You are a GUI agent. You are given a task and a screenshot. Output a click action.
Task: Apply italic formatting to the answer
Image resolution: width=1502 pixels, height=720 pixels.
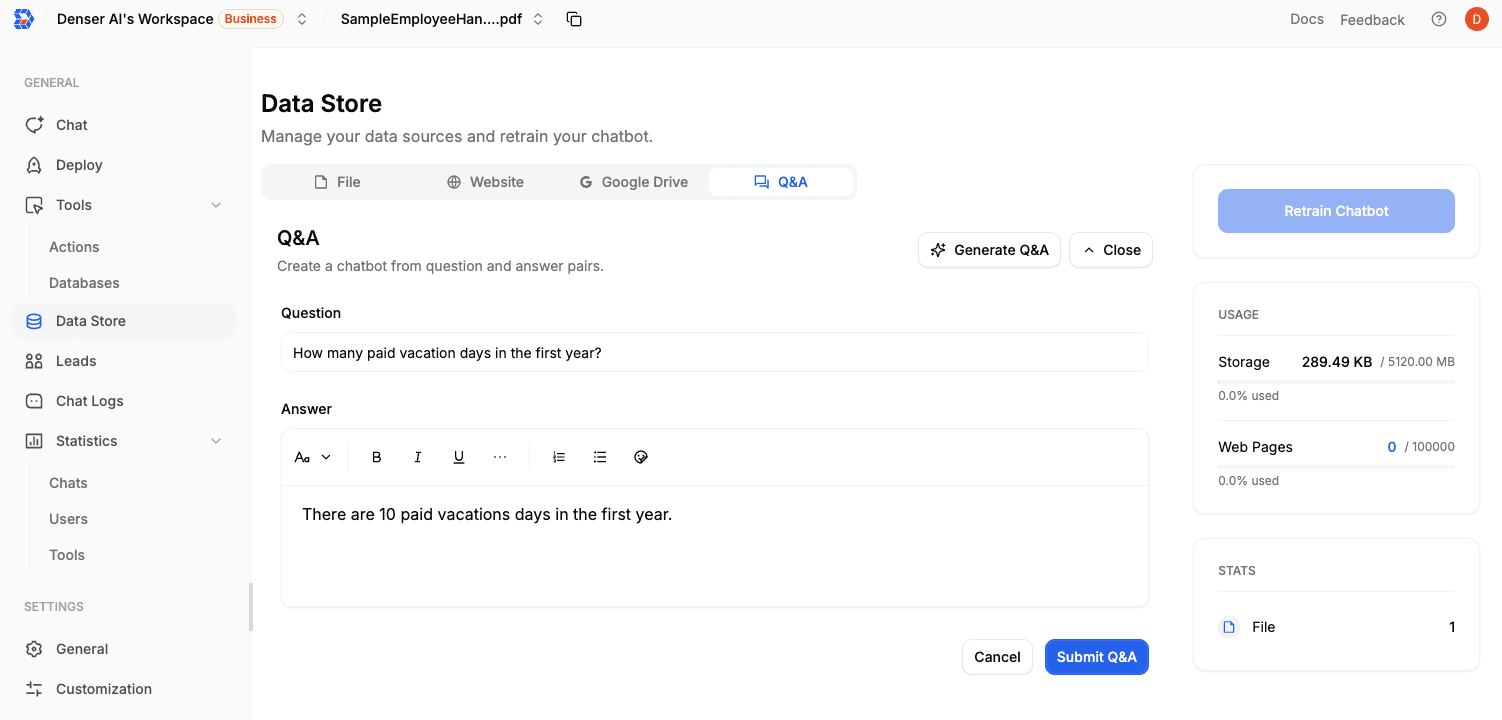tap(417, 456)
